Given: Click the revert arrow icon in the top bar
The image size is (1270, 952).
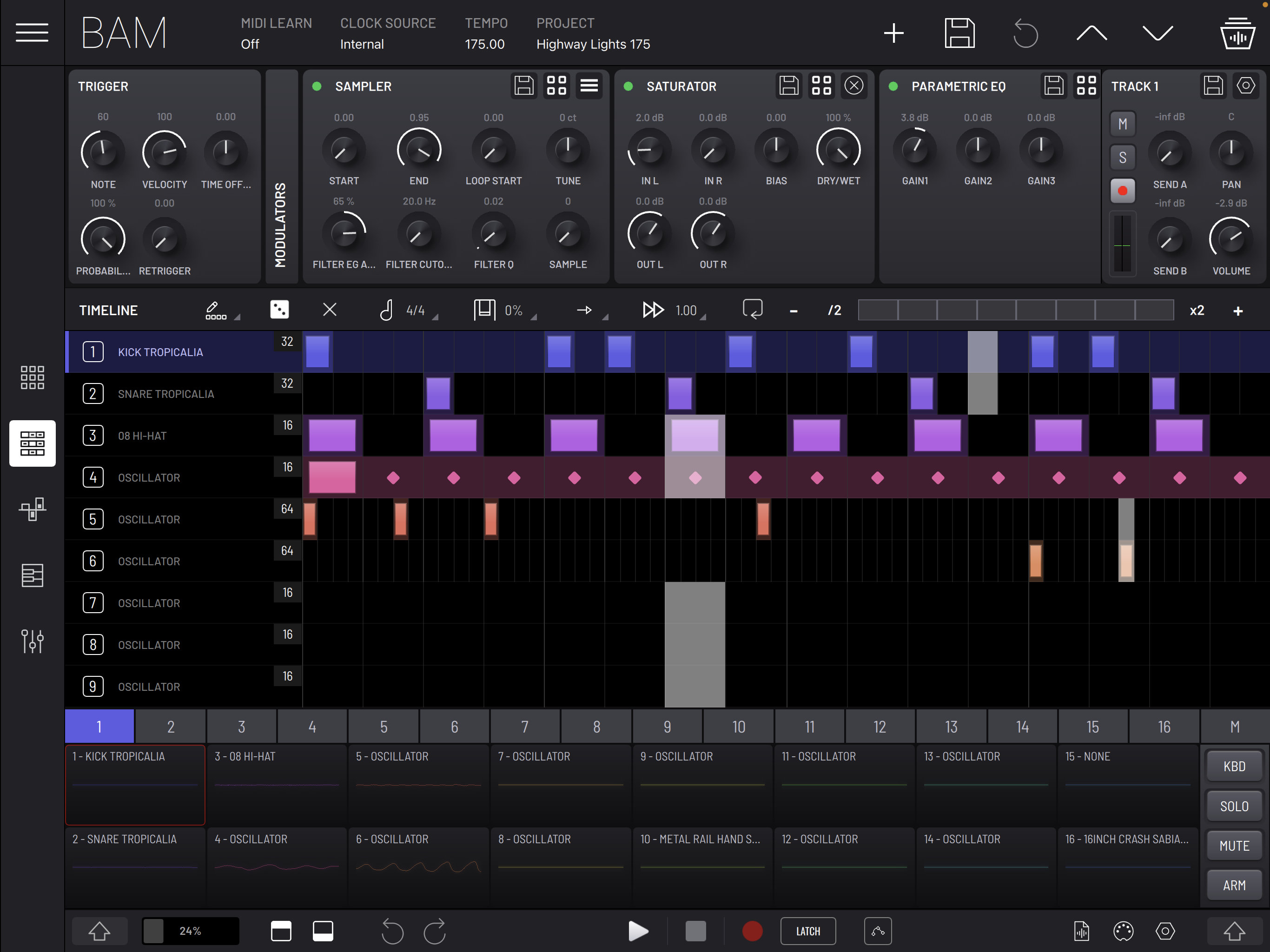Looking at the screenshot, I should (x=1025, y=33).
